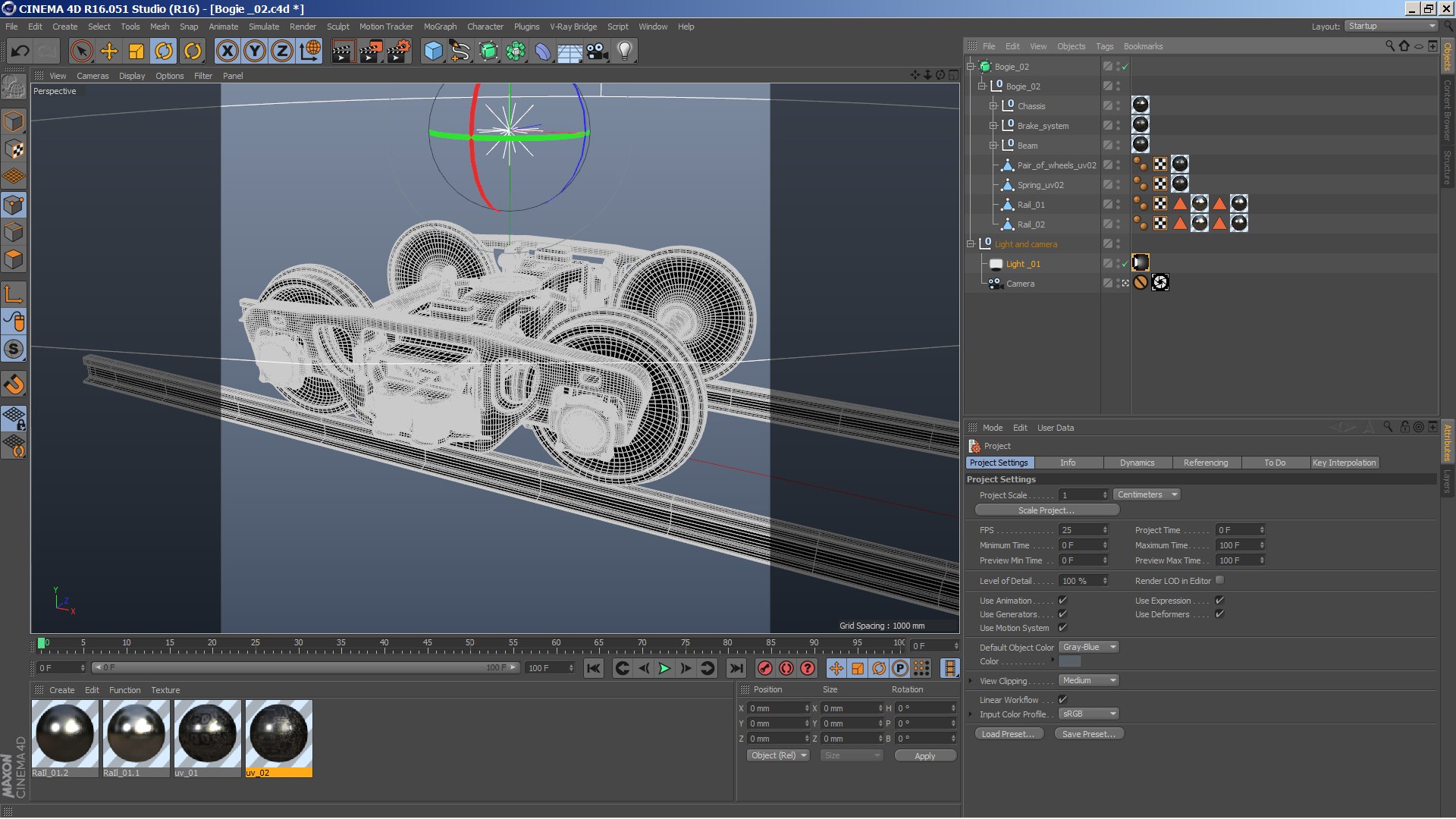1456x819 pixels.
Task: Add a Camera object from toolbar
Action: [x=597, y=52]
